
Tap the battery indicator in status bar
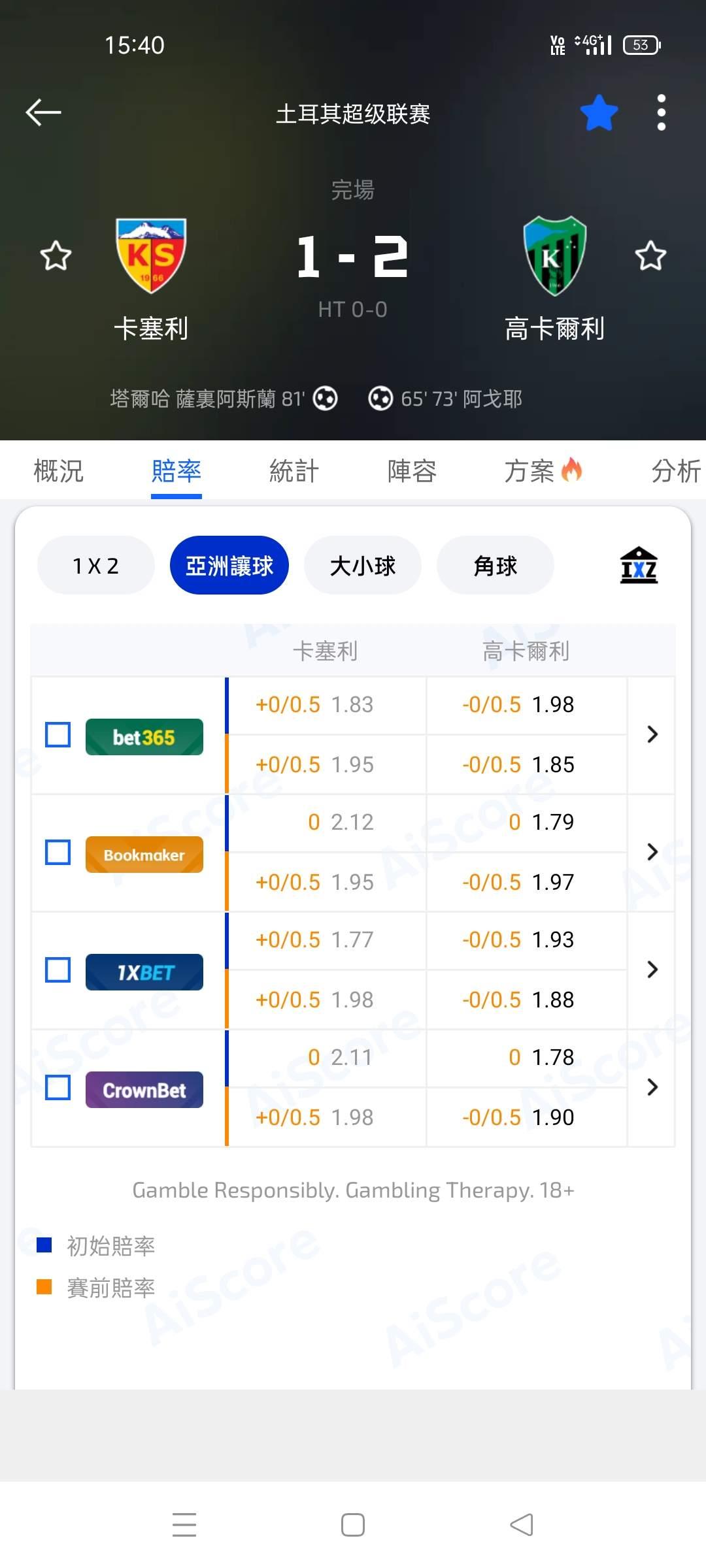point(642,44)
